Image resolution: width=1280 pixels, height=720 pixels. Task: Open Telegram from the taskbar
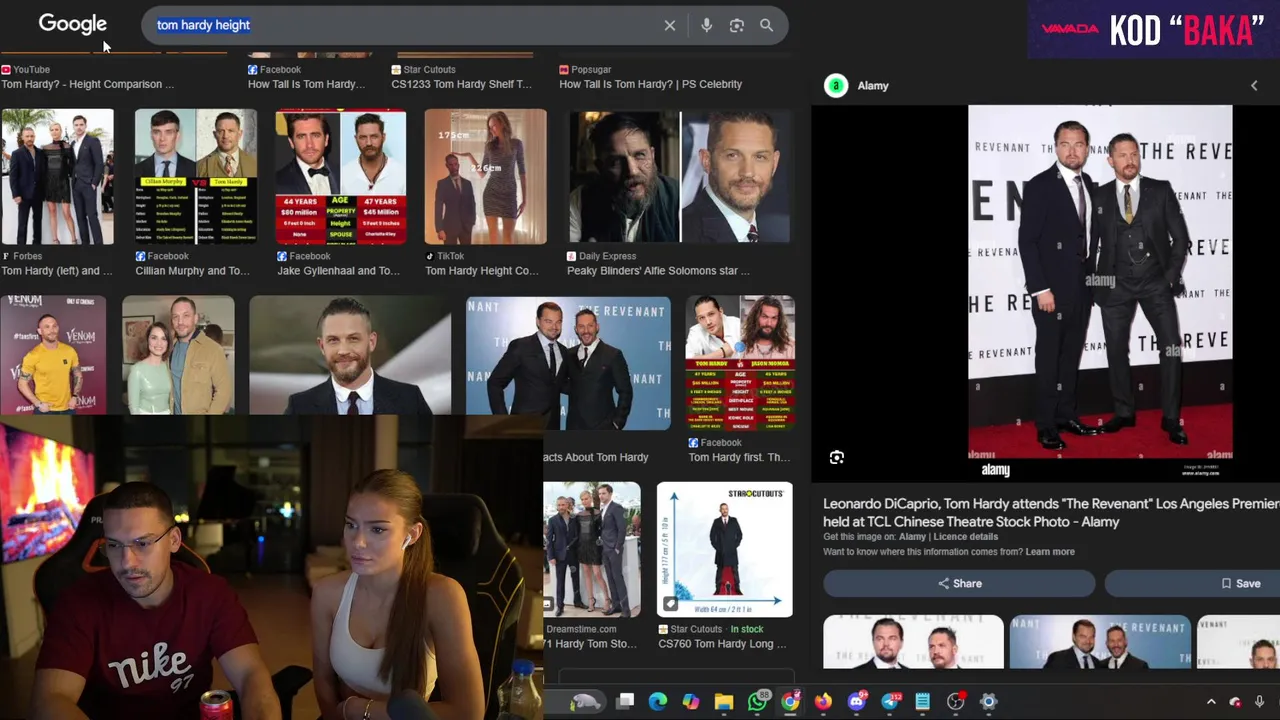tap(890, 702)
